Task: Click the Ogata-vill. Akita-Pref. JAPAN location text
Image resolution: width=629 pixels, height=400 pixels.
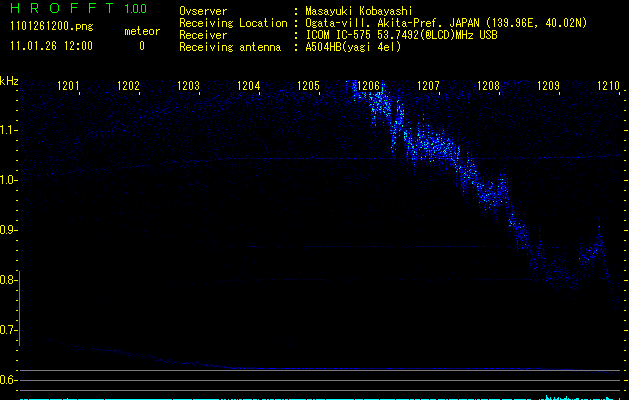Action: 446,23
